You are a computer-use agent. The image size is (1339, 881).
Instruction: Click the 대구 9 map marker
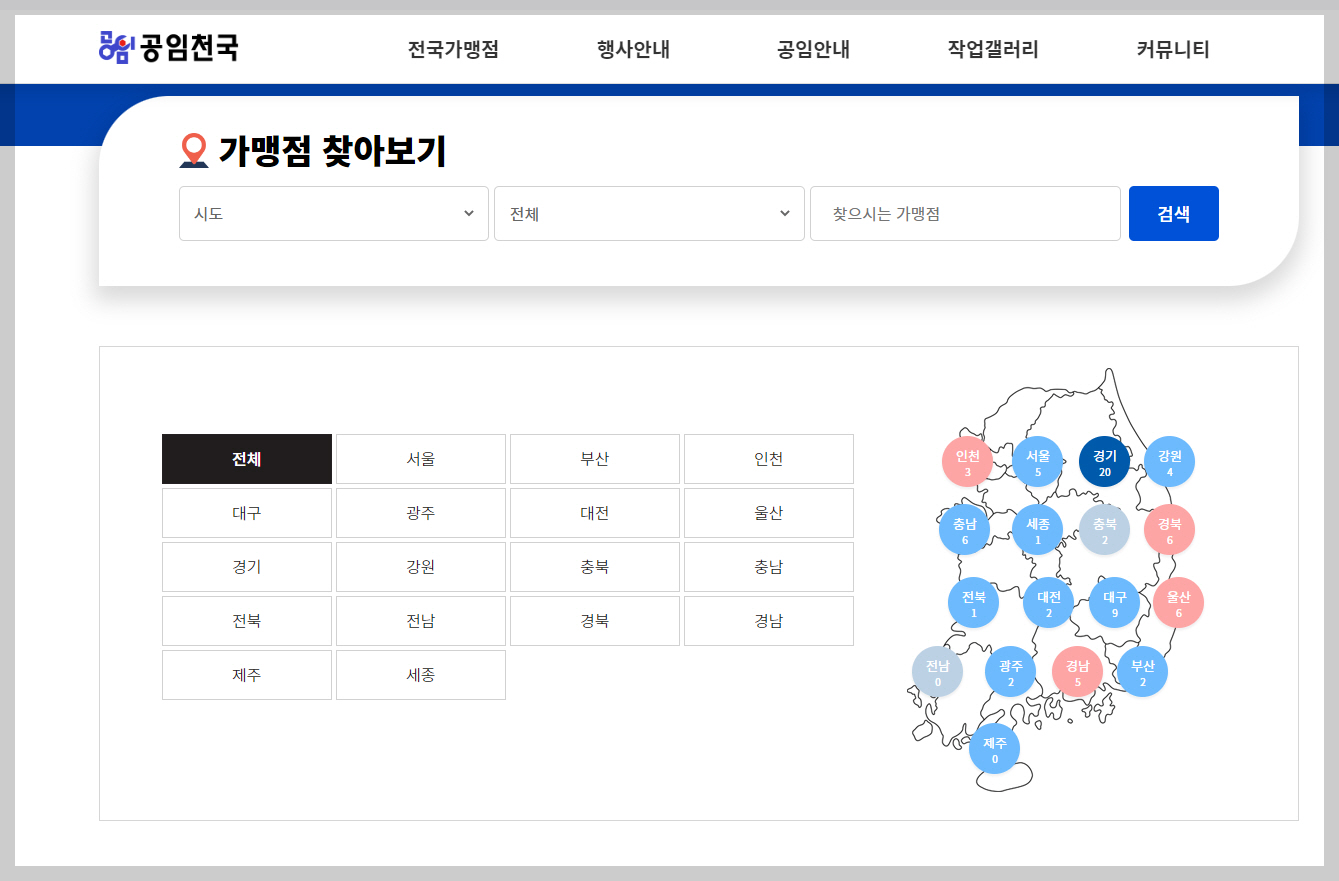point(1114,603)
